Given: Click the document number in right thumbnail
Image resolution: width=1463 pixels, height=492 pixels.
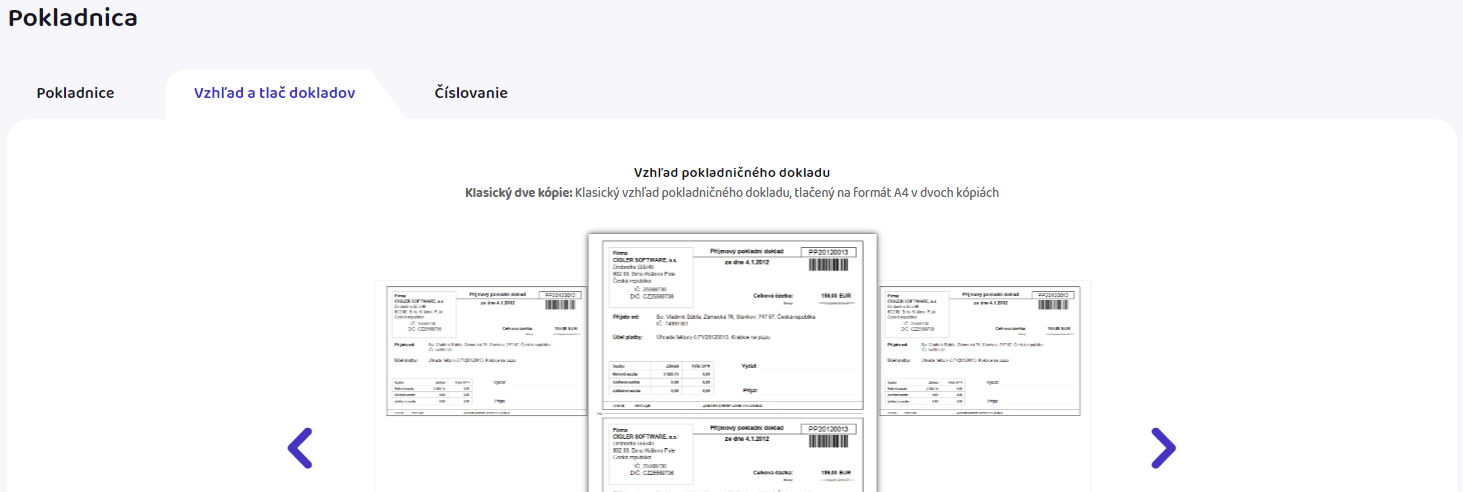Looking at the screenshot, I should click(x=1055, y=295).
